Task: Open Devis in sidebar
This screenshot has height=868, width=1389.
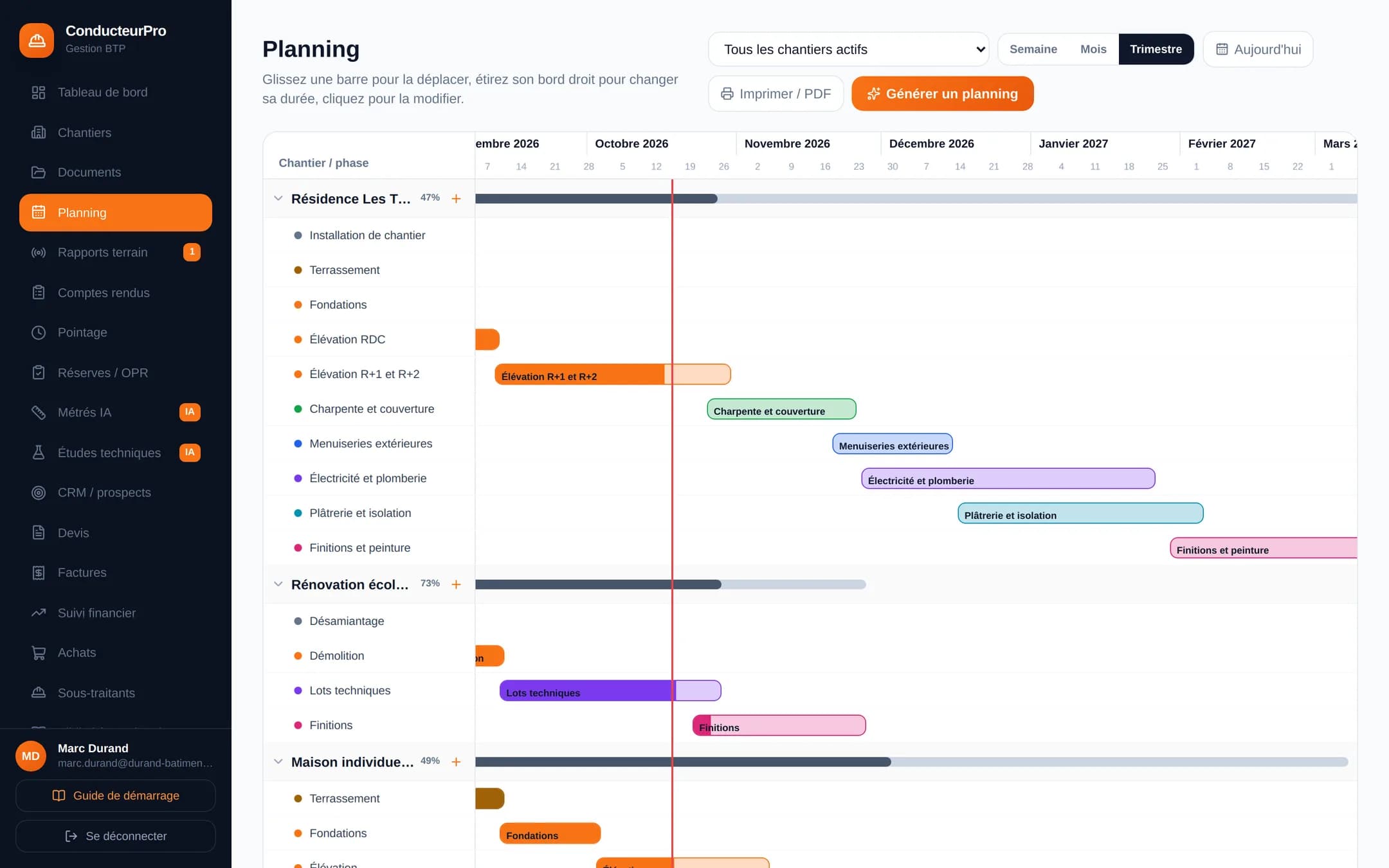Action: pos(116,533)
